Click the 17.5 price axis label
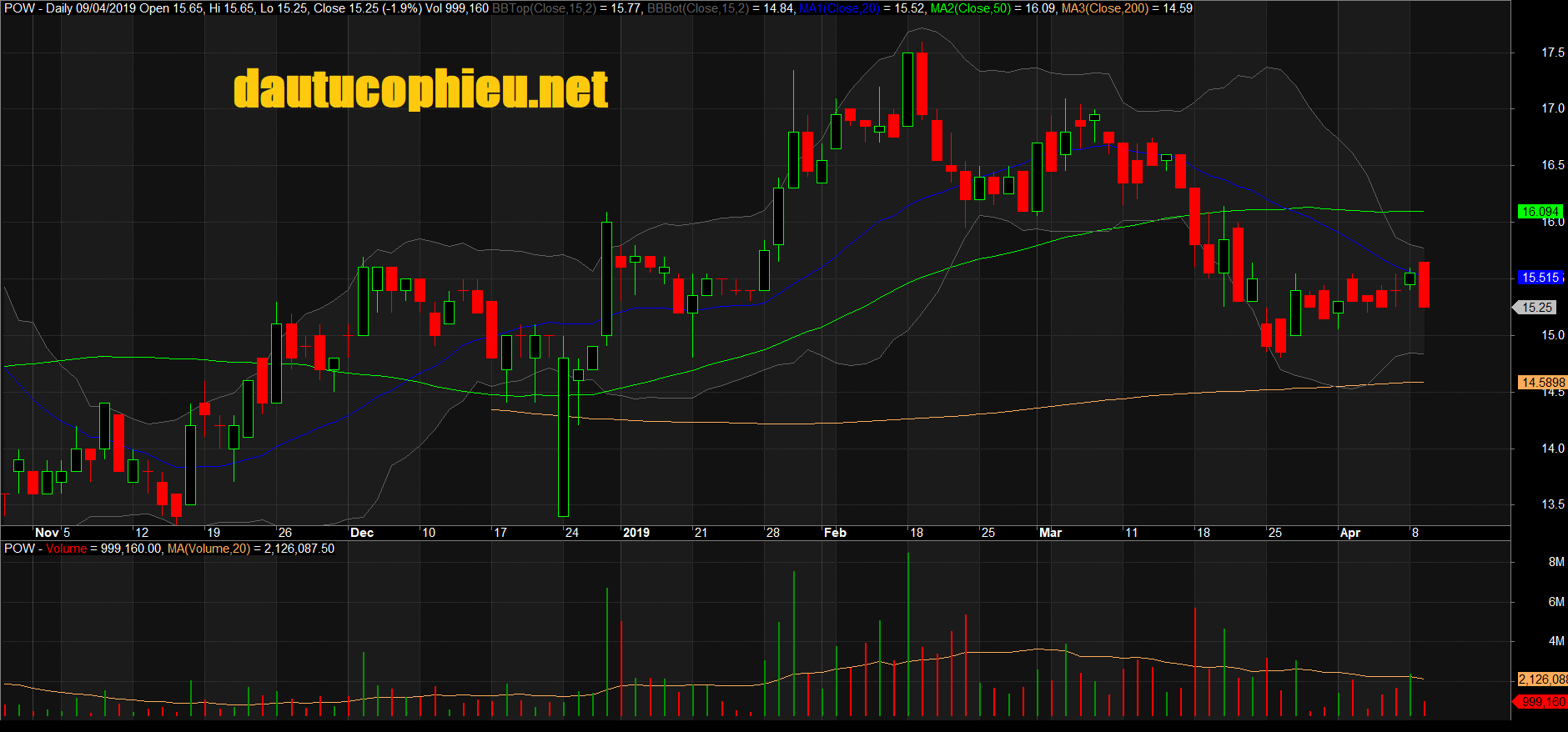The image size is (1568, 732). (1552, 53)
